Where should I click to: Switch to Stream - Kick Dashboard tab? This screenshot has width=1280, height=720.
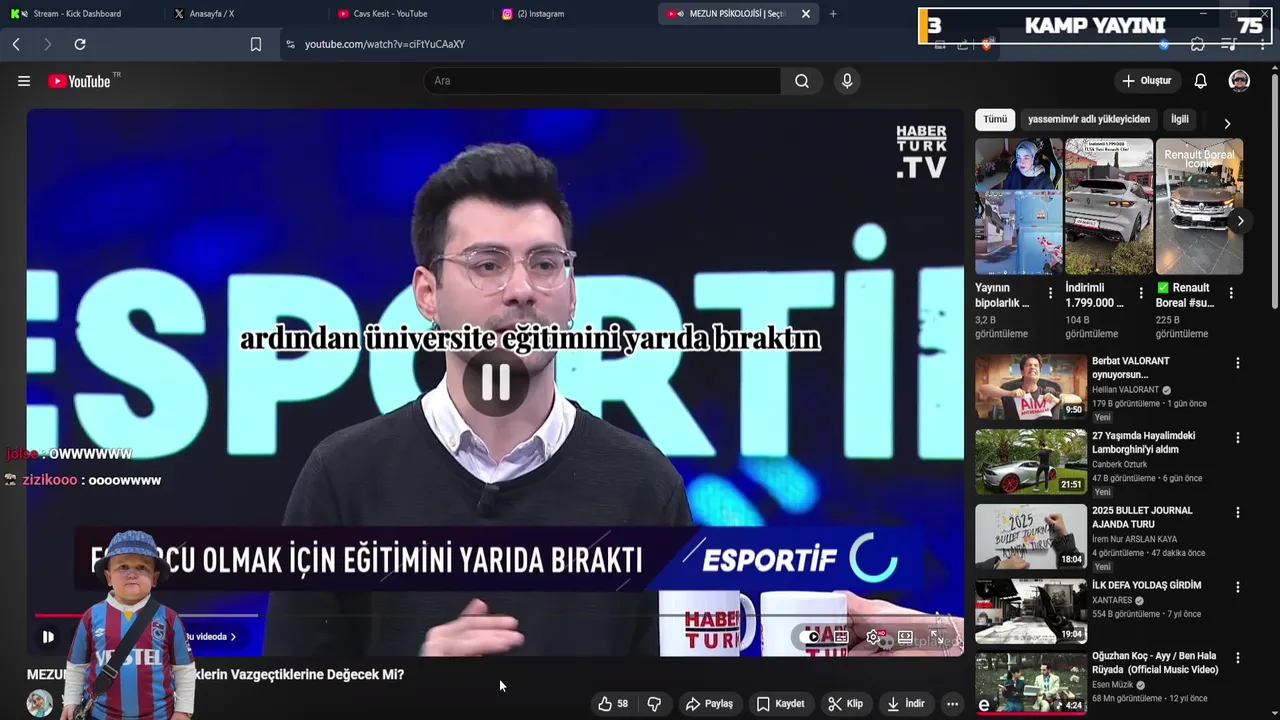coord(80,14)
